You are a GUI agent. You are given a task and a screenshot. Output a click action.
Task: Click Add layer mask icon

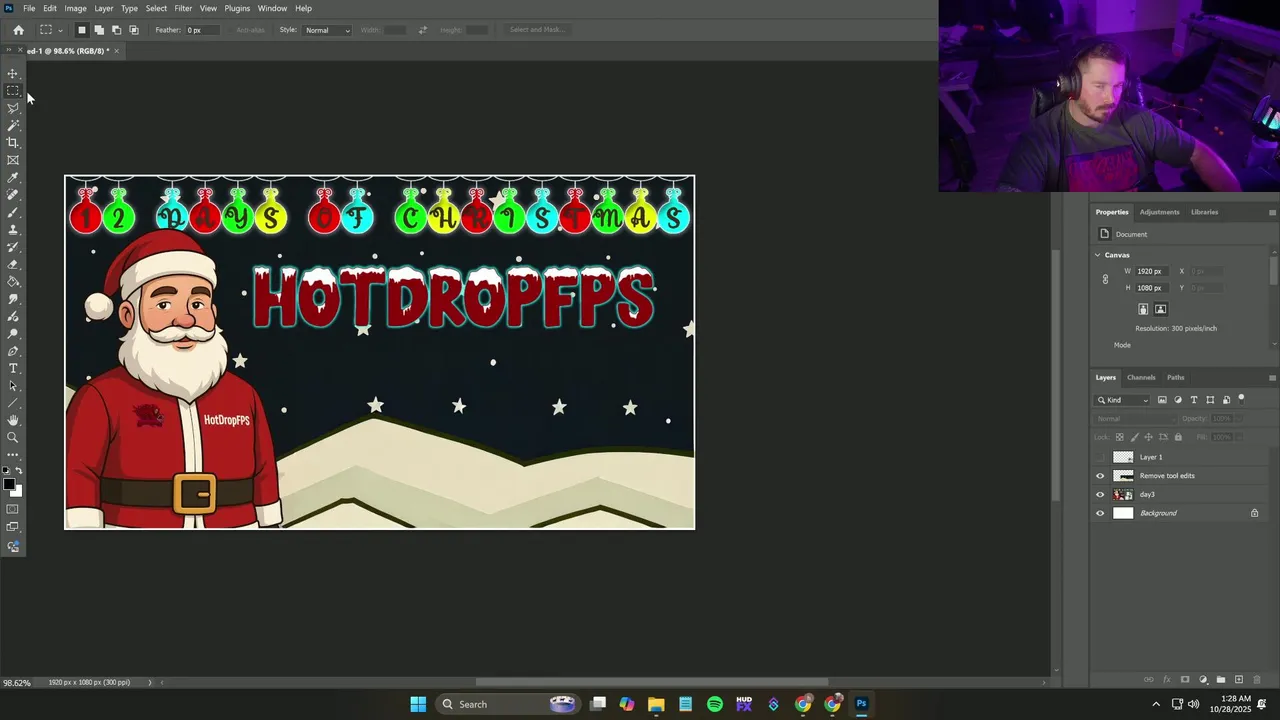[1185, 680]
